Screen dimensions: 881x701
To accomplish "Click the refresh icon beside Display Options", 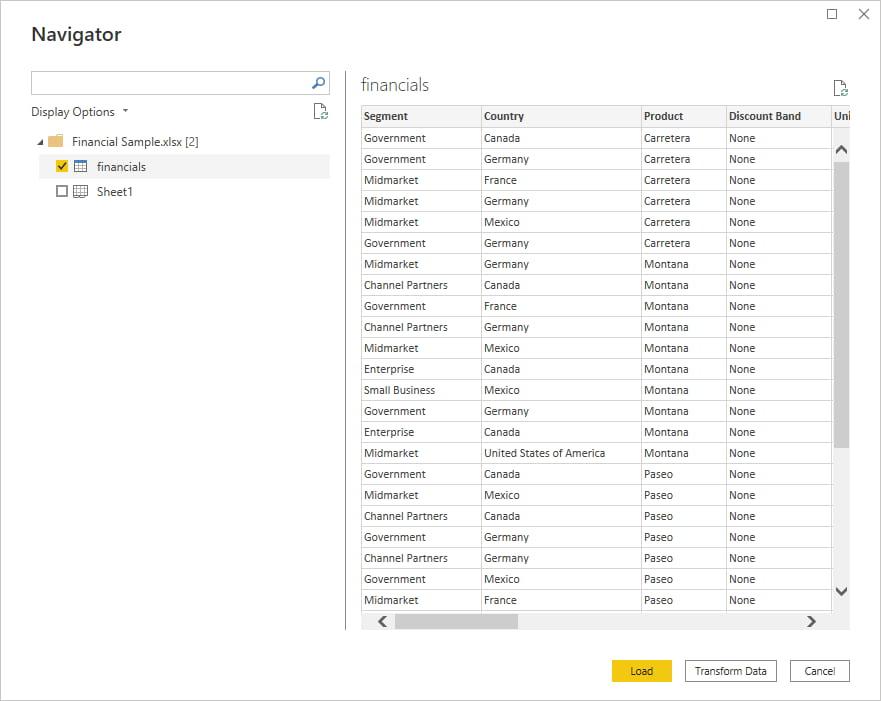I will pos(320,112).
